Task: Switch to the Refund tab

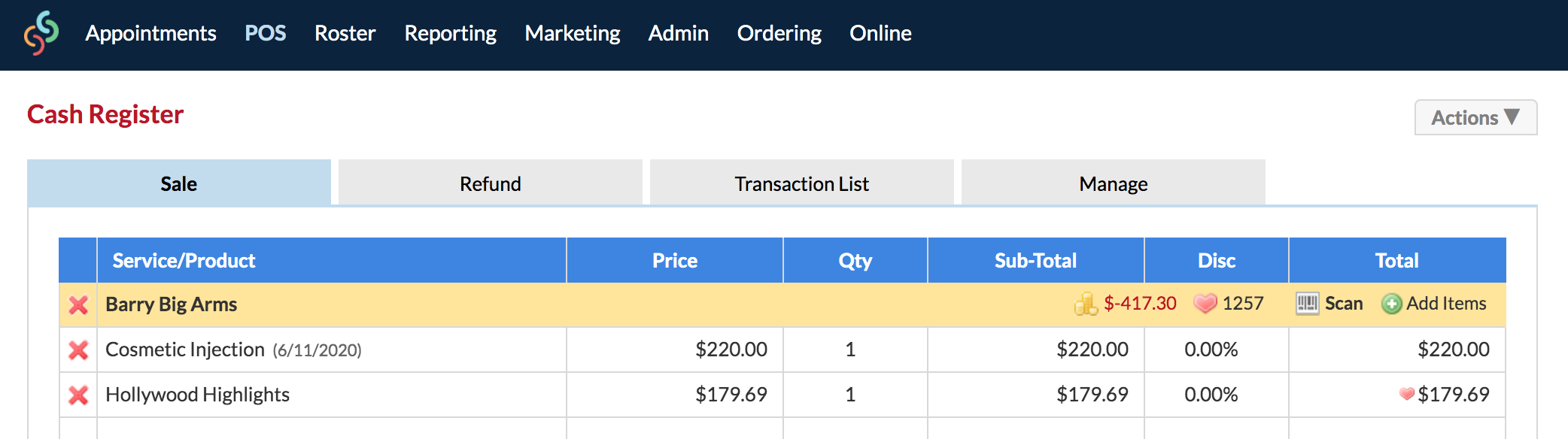Action: (x=491, y=183)
